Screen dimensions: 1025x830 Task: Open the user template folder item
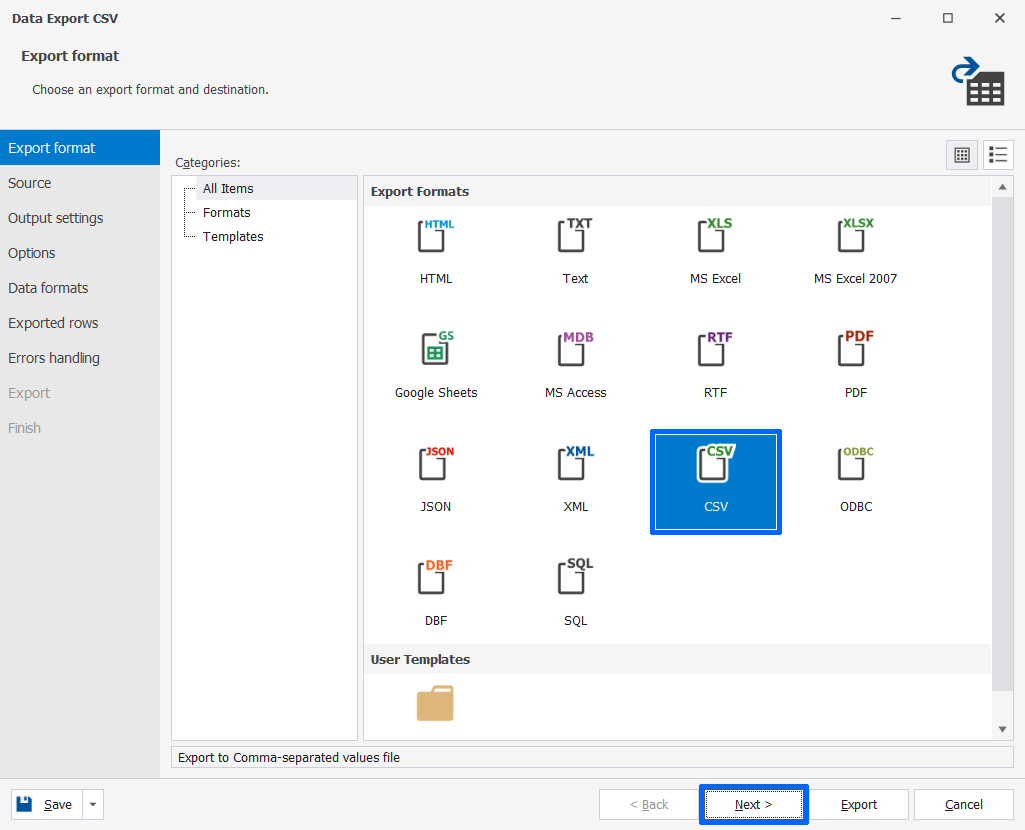coord(435,703)
